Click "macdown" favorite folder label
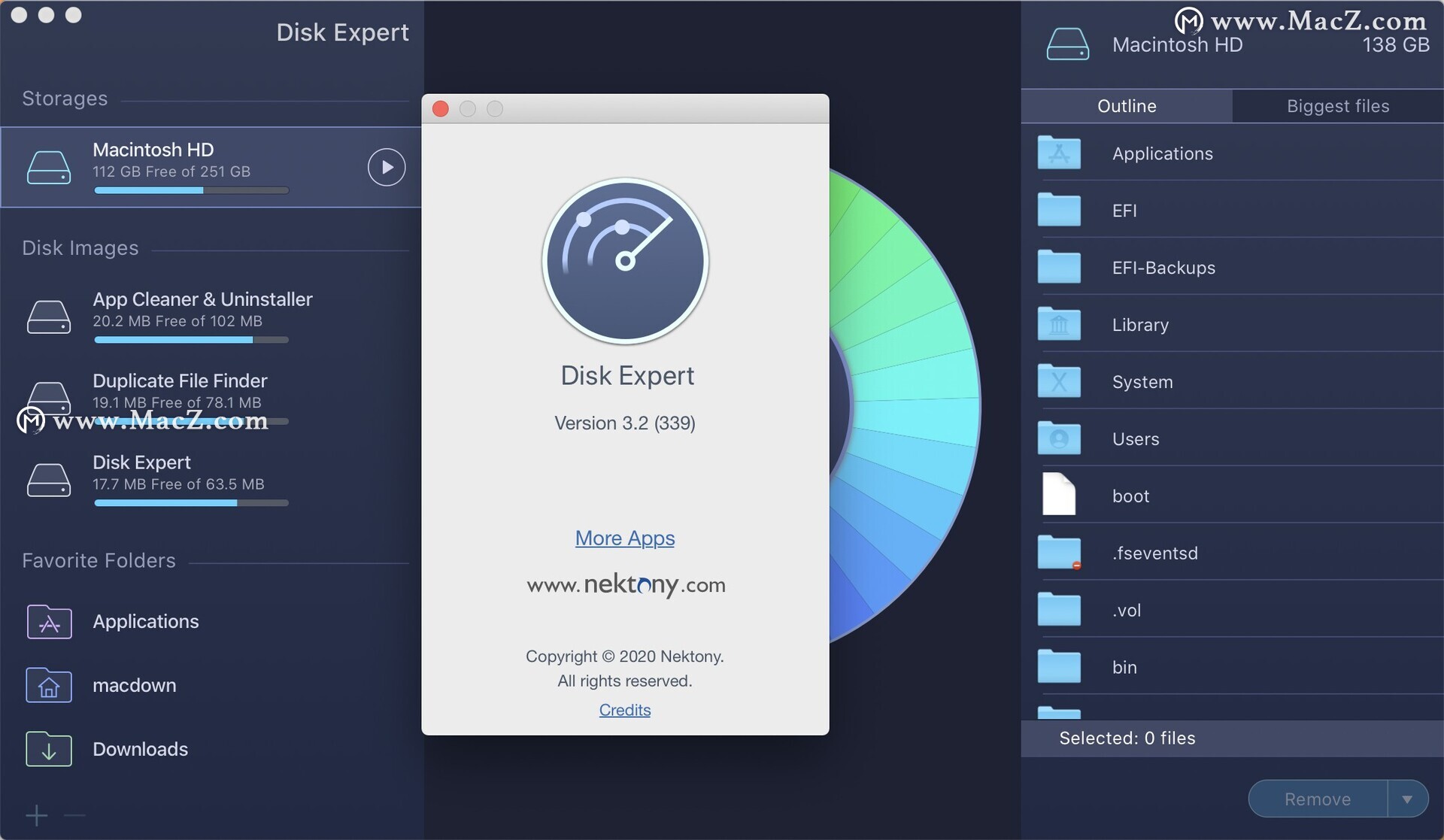Image resolution: width=1444 pixels, height=840 pixels. 135,686
